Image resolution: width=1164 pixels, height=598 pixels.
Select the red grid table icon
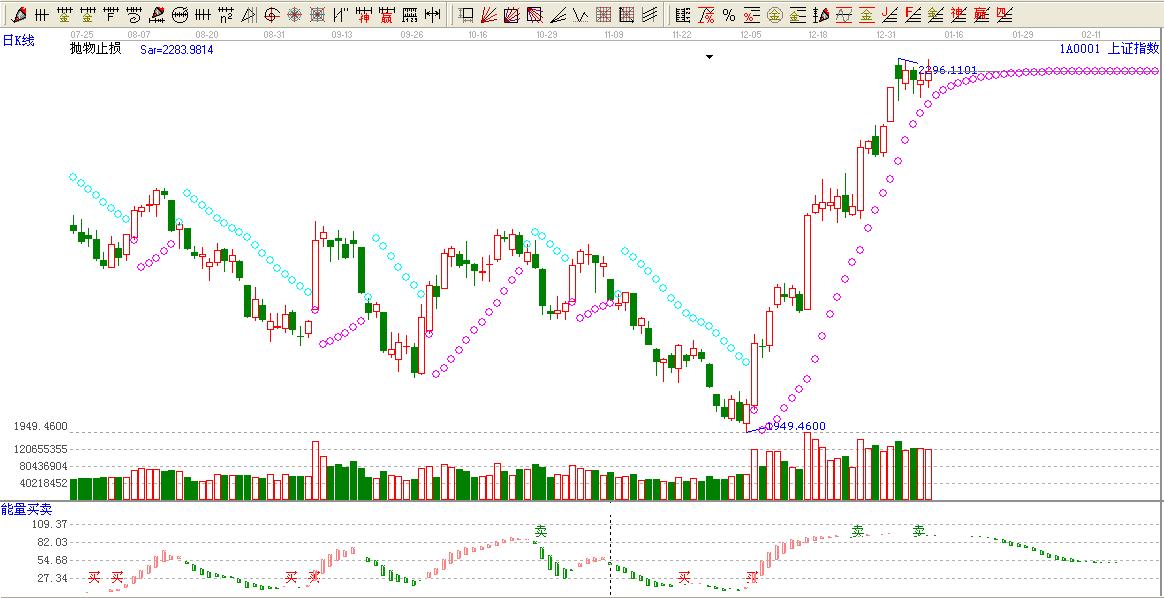point(603,15)
